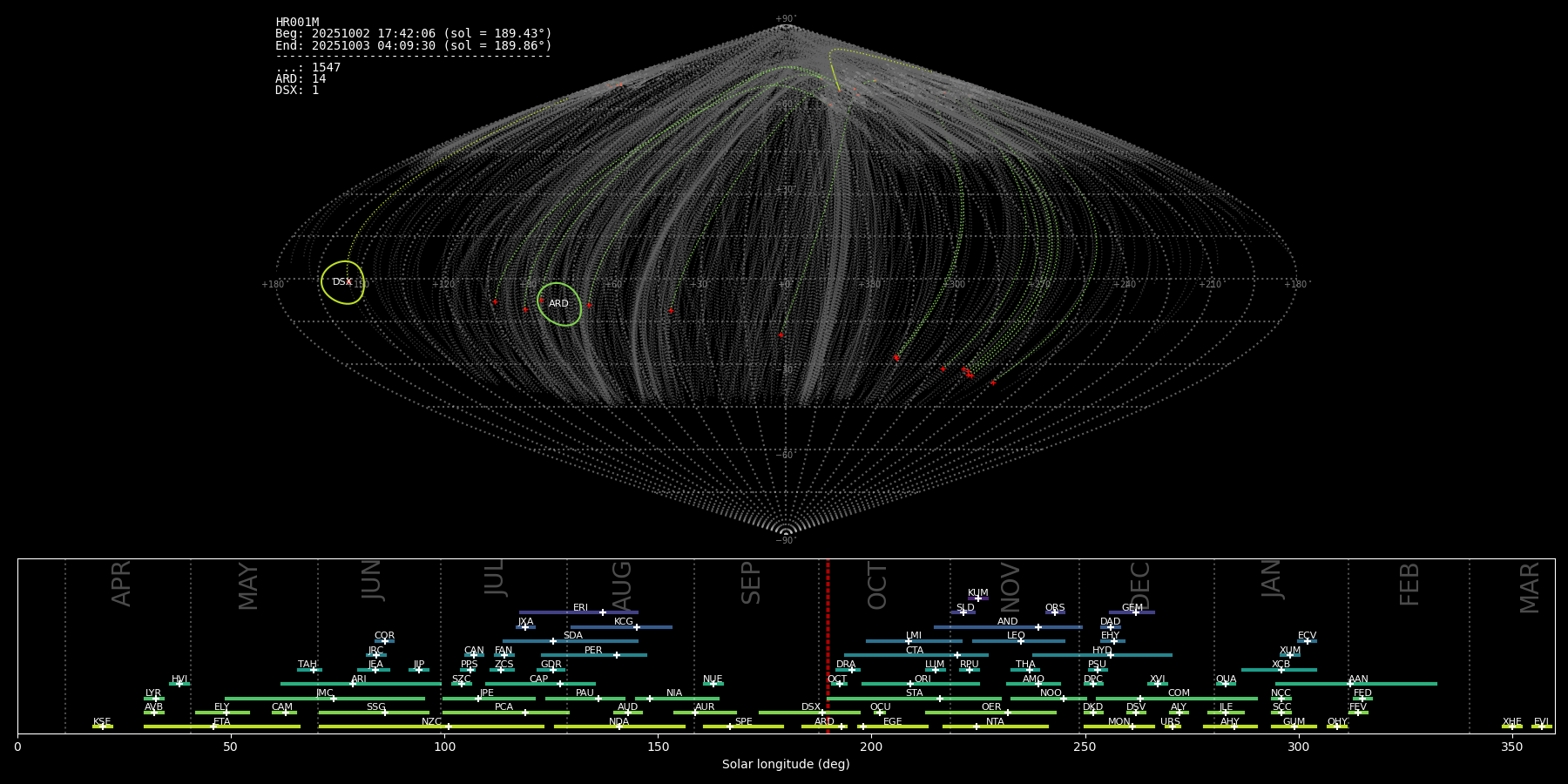
Task: Click the SPE shower label
Action: (743, 722)
